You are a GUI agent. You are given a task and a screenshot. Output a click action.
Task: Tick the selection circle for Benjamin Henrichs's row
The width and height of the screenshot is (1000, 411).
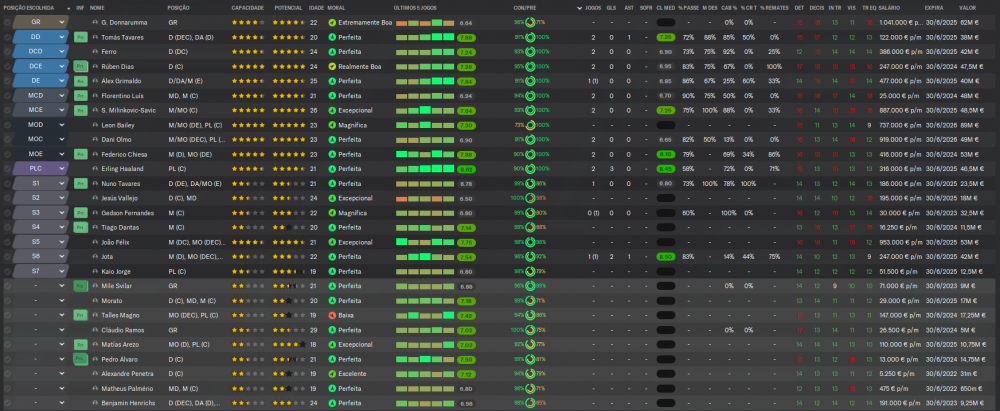click(x=7, y=403)
